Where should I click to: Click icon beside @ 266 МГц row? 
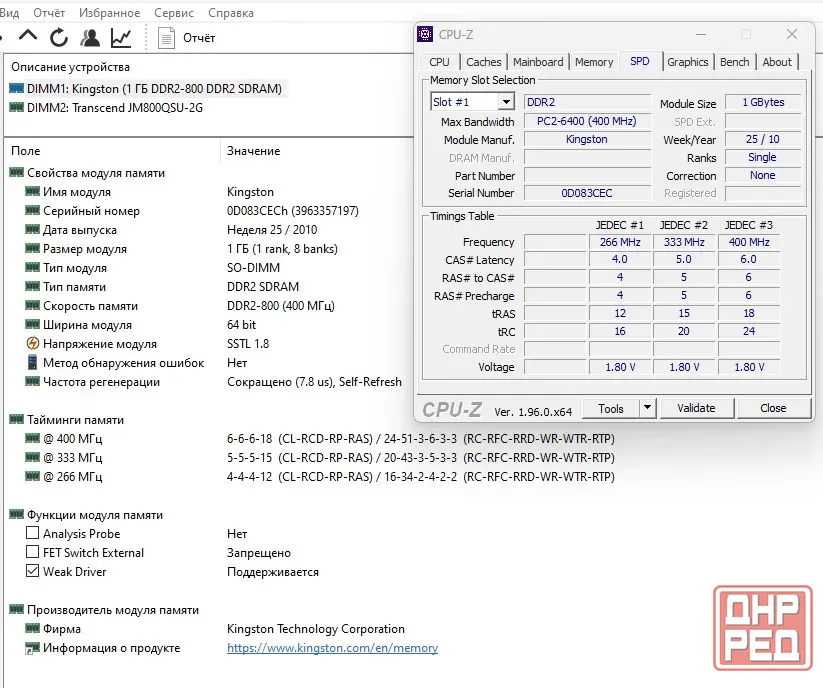pyautogui.click(x=33, y=476)
